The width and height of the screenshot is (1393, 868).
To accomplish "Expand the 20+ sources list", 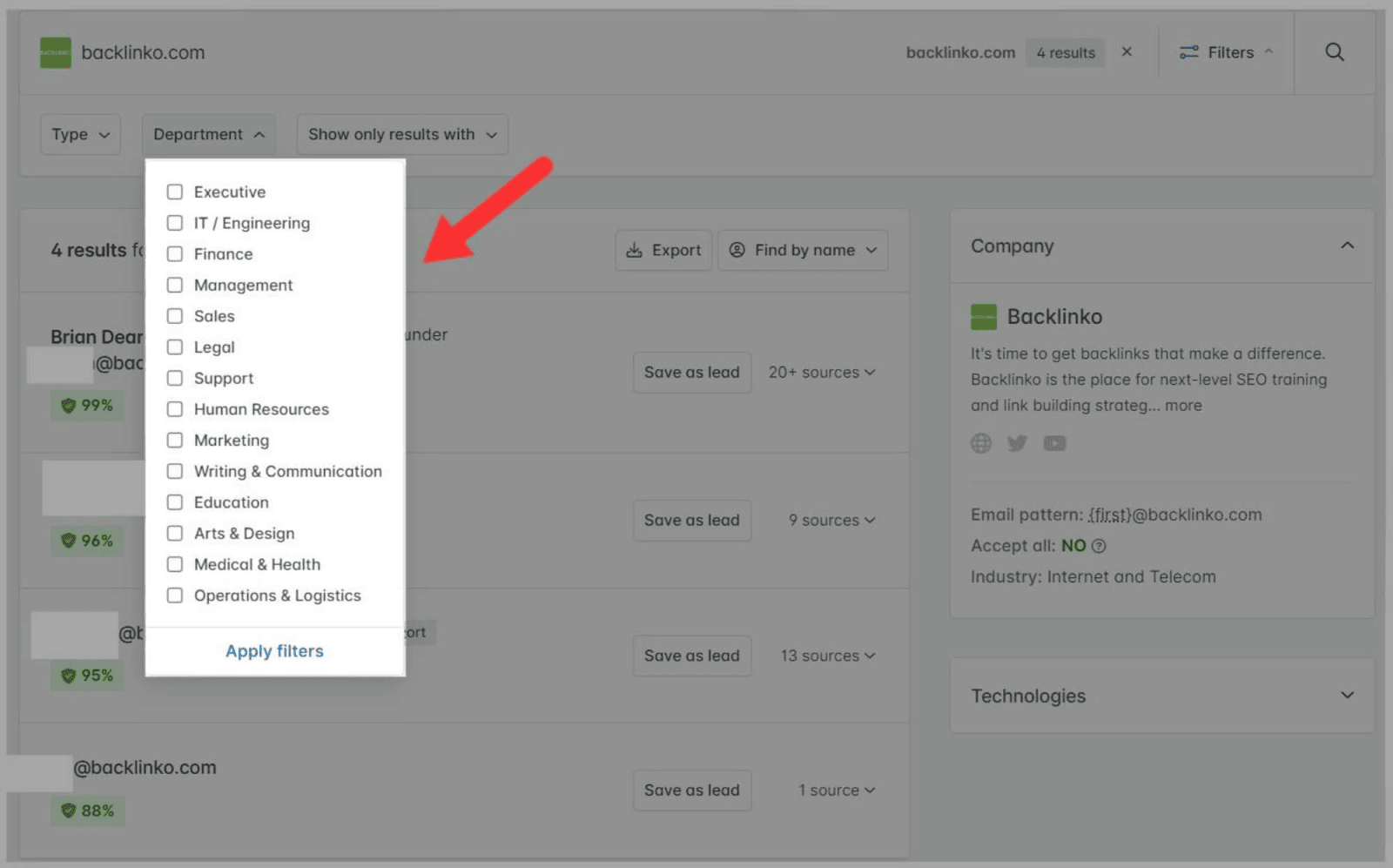I will (821, 373).
